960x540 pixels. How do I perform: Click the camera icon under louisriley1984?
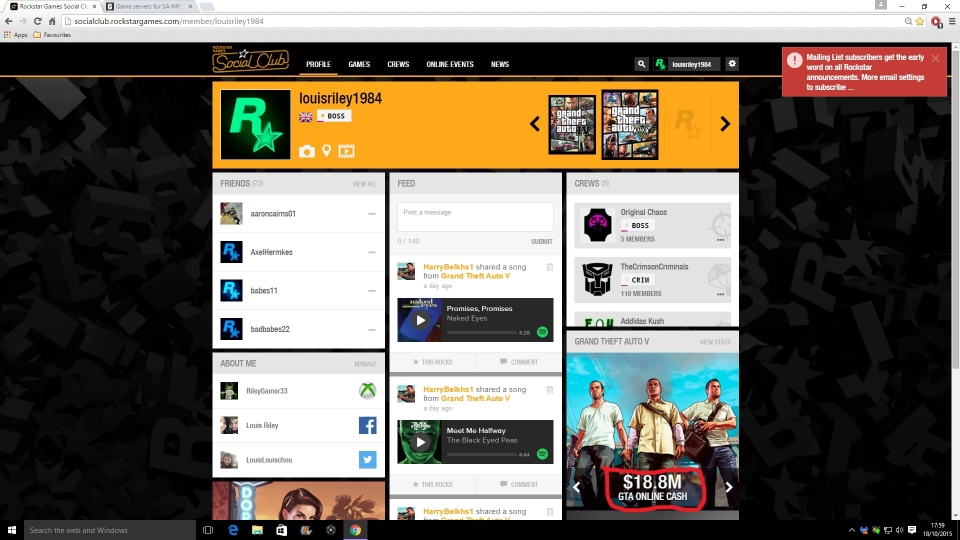(x=307, y=151)
